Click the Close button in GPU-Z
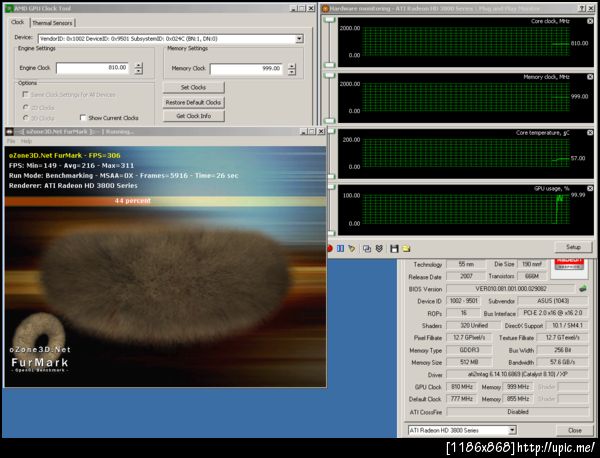The image size is (600, 458). click(574, 430)
